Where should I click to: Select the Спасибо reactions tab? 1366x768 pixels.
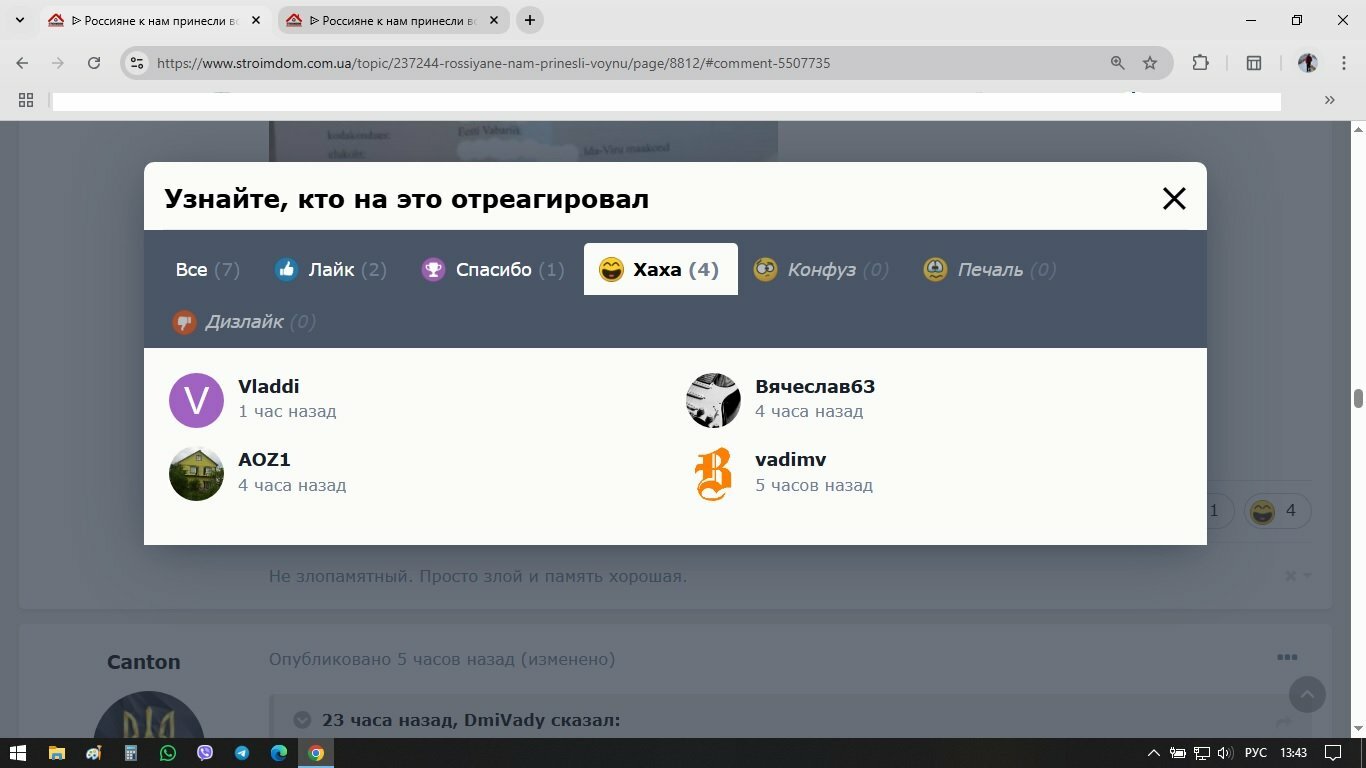click(492, 269)
